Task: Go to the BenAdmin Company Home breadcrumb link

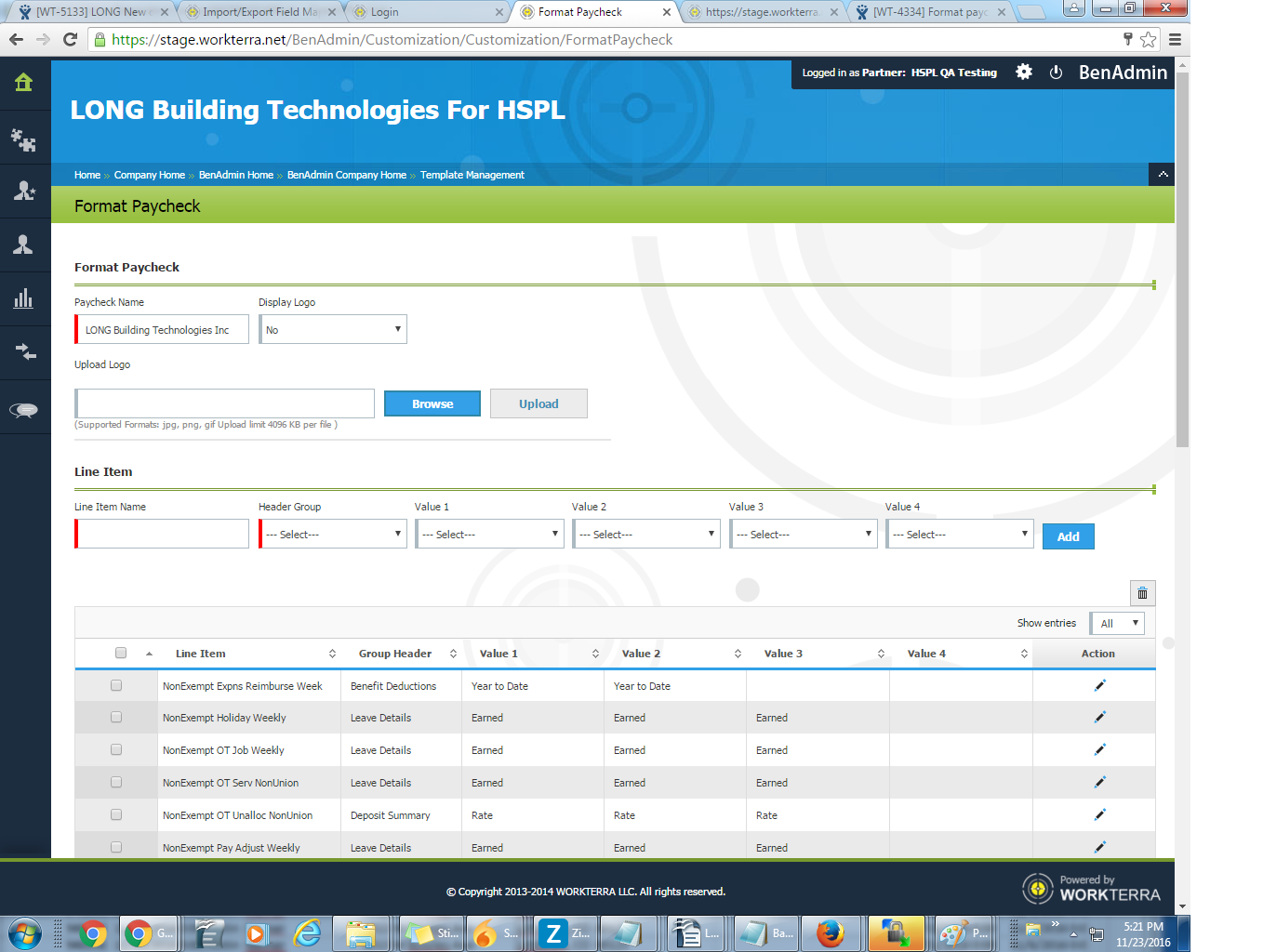Action: point(347,175)
